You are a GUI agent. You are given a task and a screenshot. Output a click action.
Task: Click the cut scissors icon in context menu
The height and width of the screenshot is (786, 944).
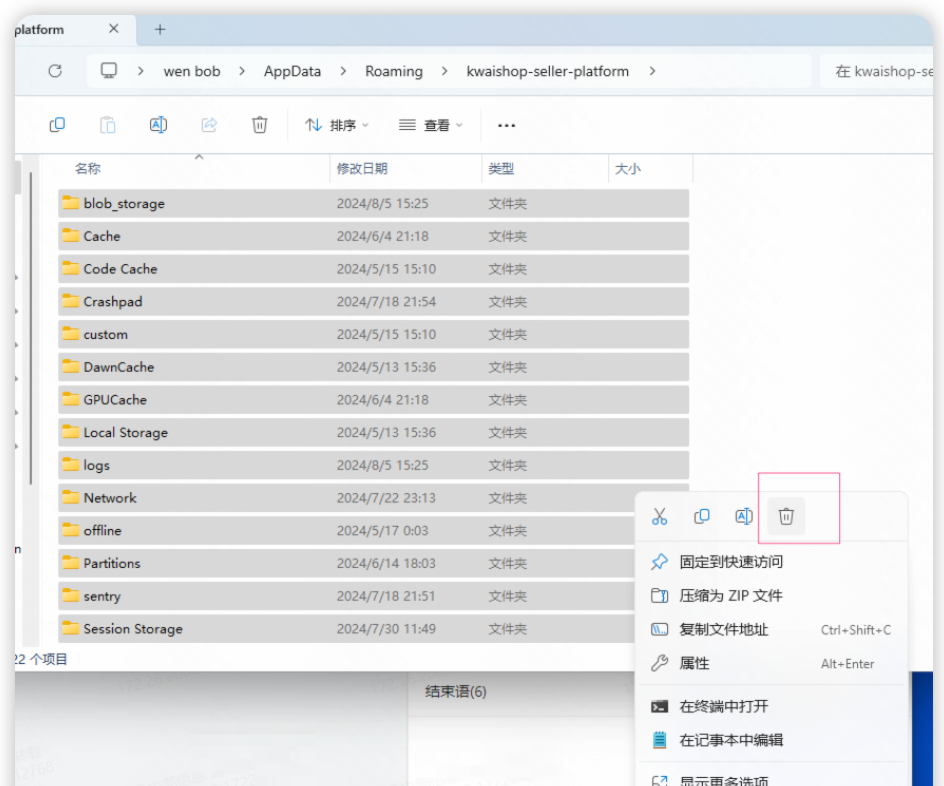point(659,516)
